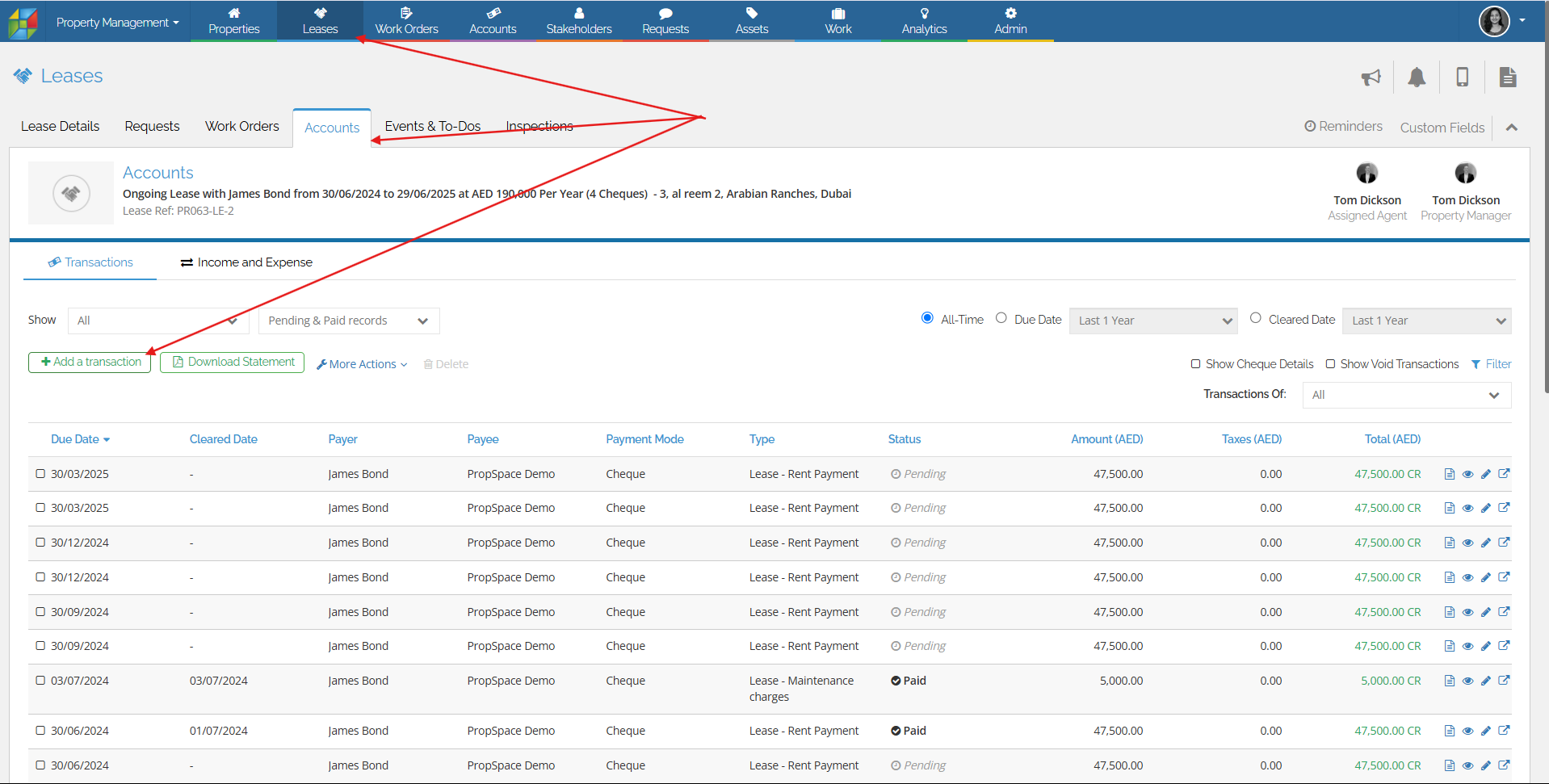
Task: Expand the Transactions Of dropdown
Action: [1406, 395]
